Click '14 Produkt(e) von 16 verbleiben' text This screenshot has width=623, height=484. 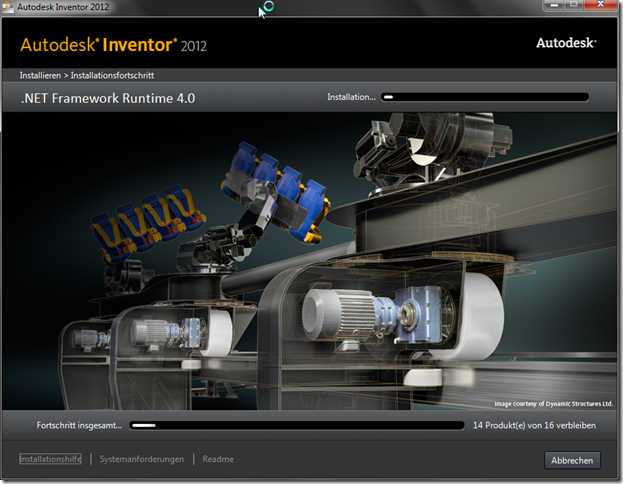tap(534, 425)
